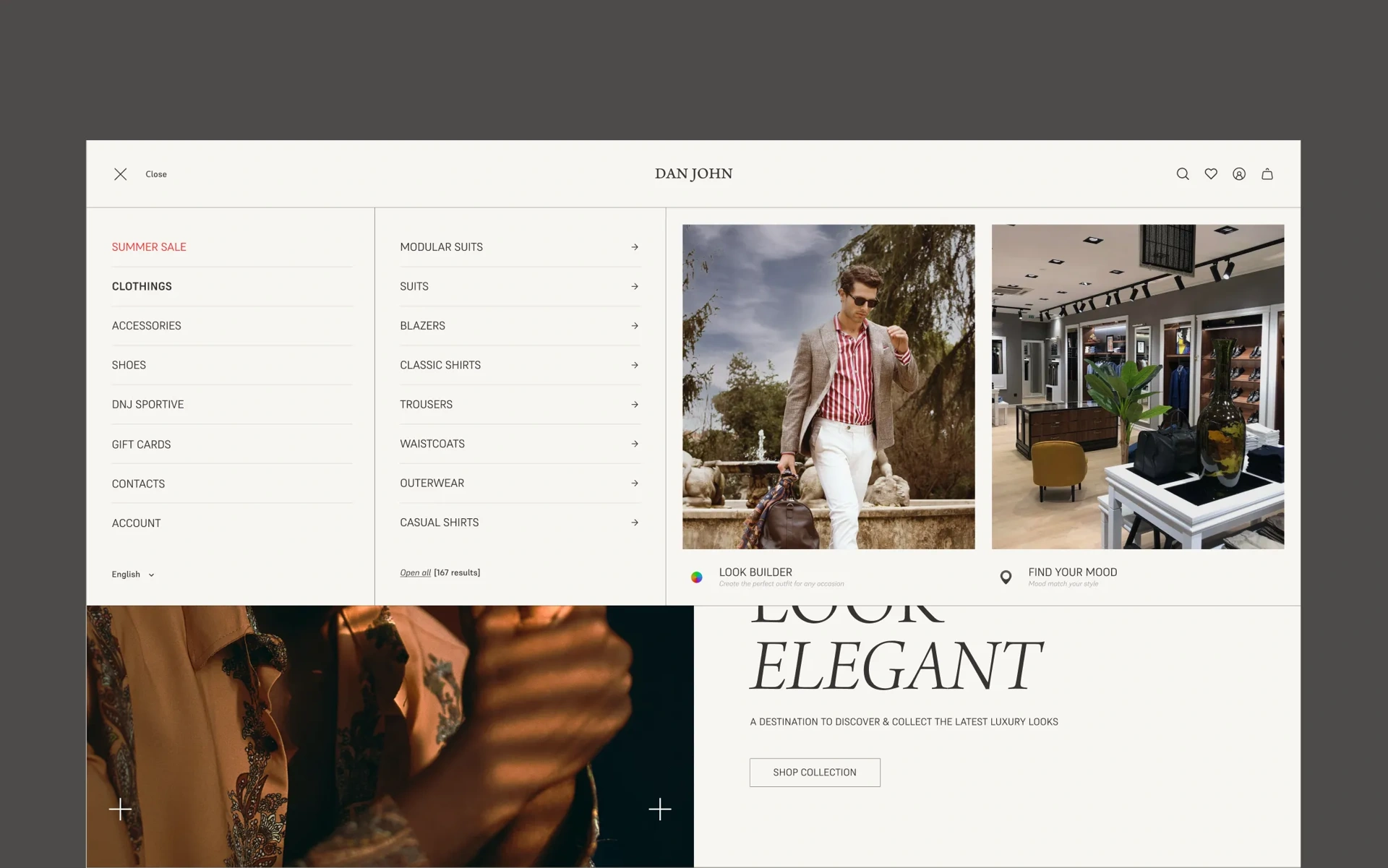The width and height of the screenshot is (1388, 868).
Task: Click the arrow next to Trousers
Action: [x=635, y=405]
